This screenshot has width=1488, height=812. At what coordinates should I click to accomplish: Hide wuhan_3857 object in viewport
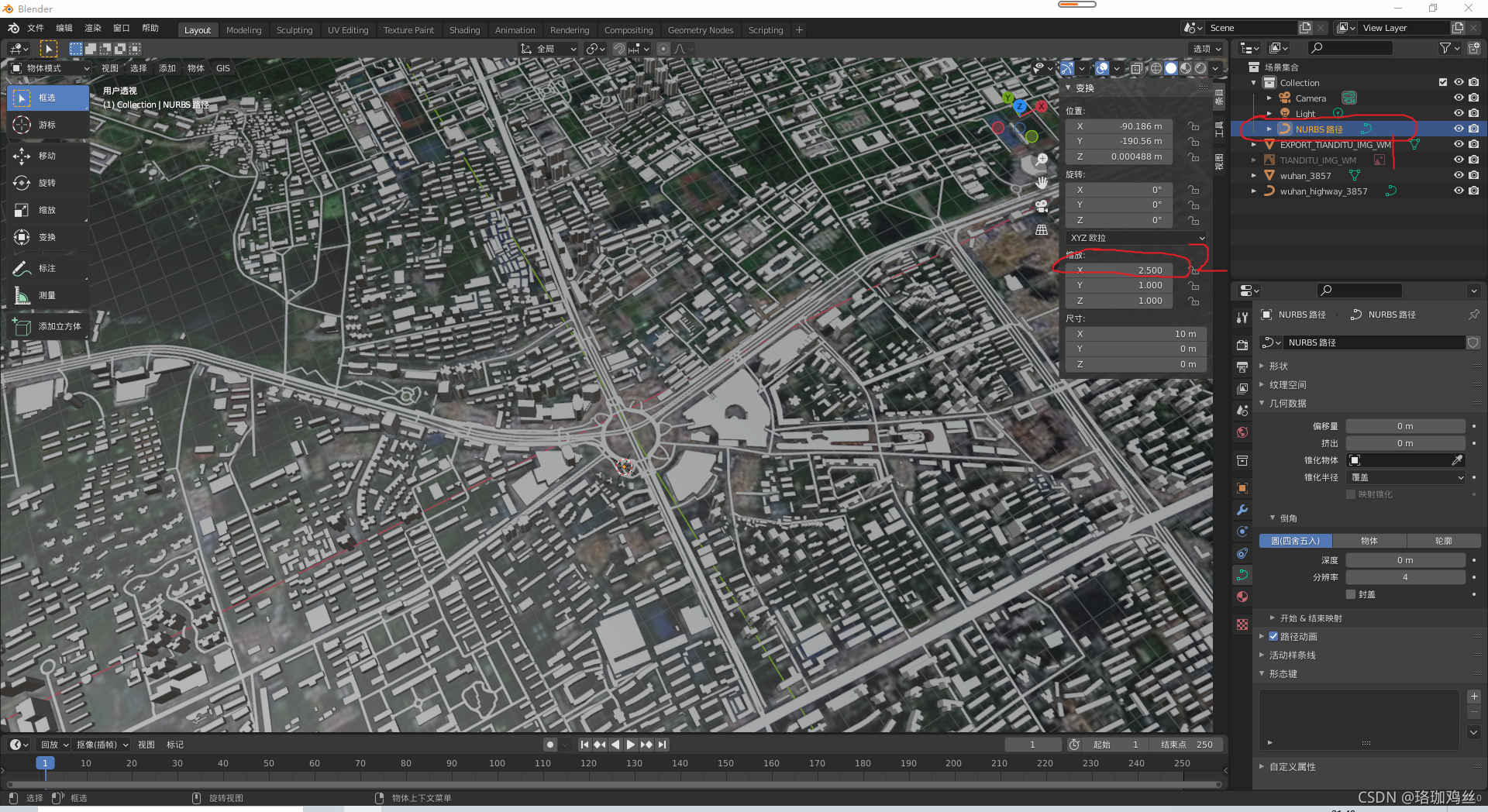[1459, 175]
